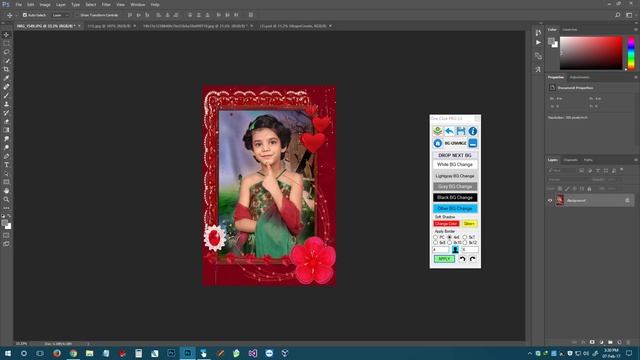Screen dimensions: 640x360
Task: Select the Gradient tool
Action: click(6, 130)
